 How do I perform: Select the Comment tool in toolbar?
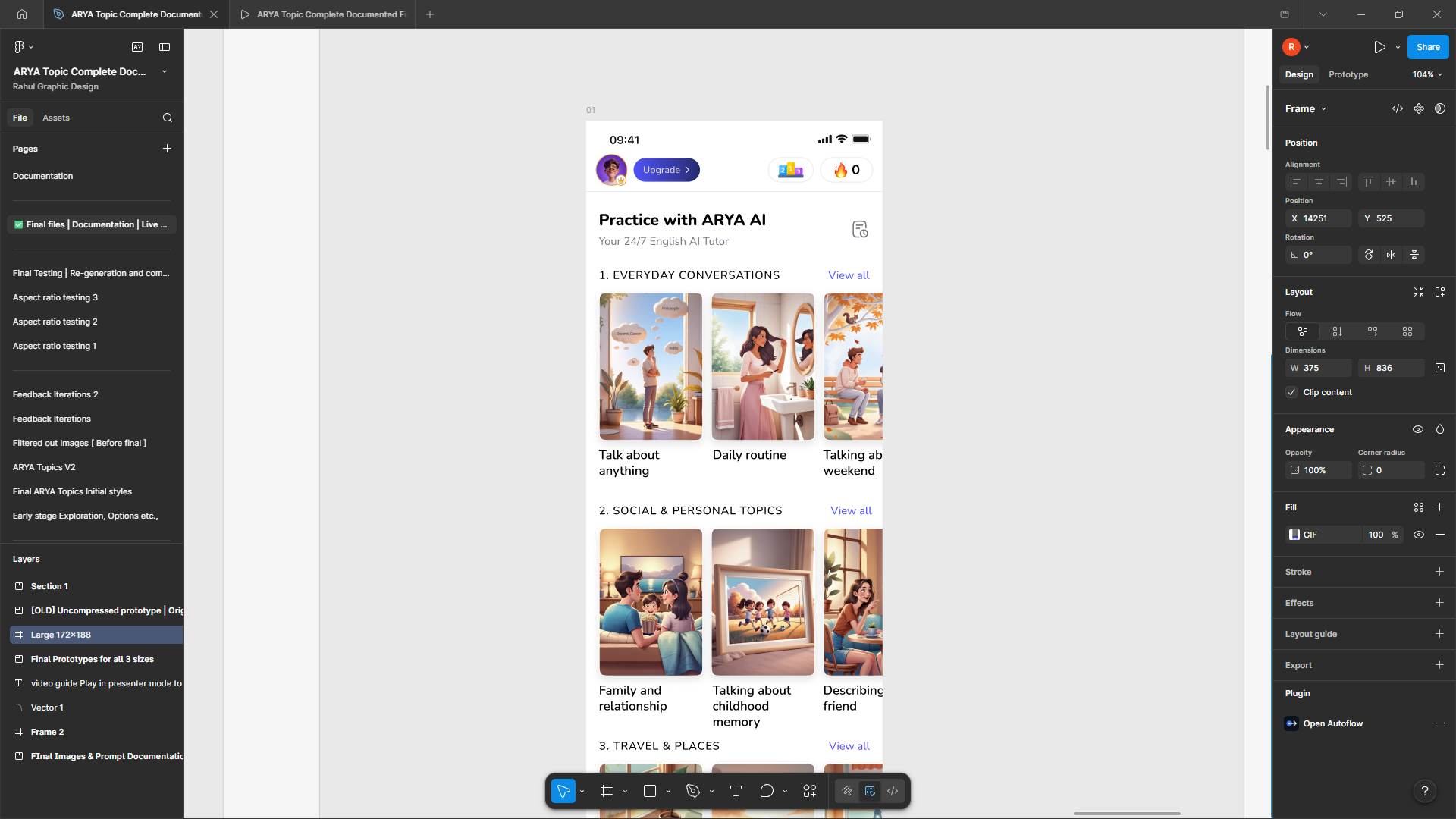767,791
